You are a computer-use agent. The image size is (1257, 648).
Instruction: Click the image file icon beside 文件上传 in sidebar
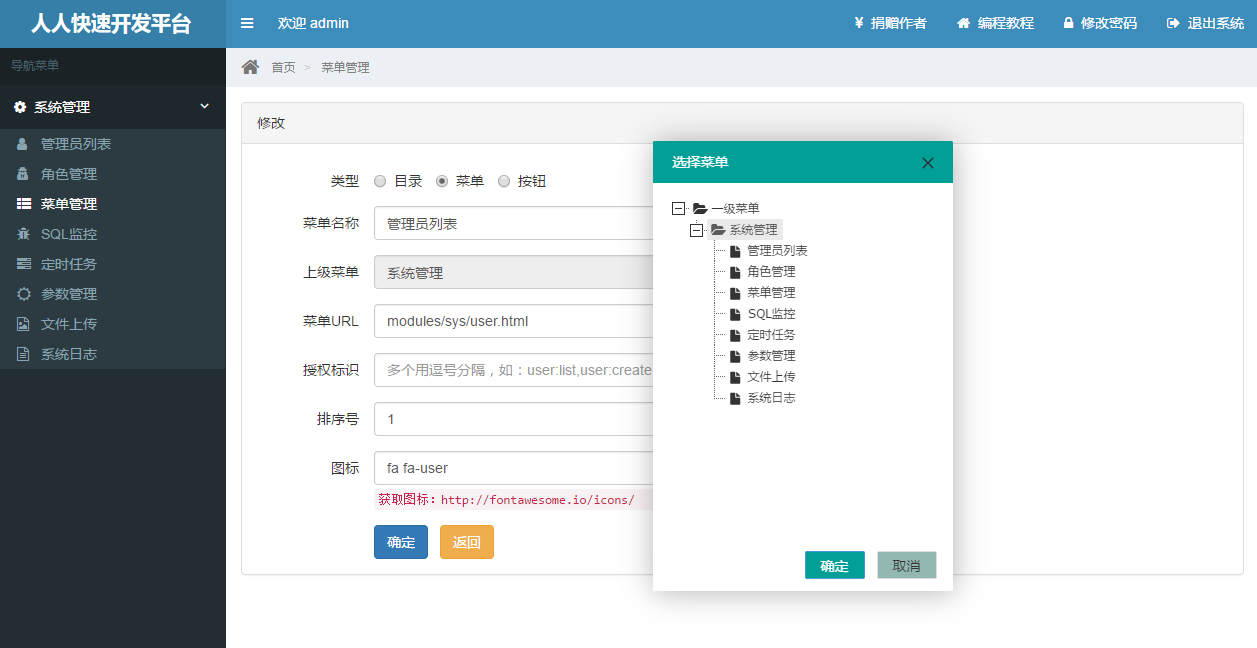pyautogui.click(x=22, y=324)
